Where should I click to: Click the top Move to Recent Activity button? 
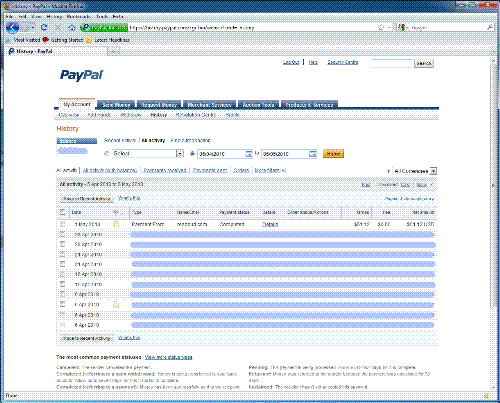tap(87, 199)
